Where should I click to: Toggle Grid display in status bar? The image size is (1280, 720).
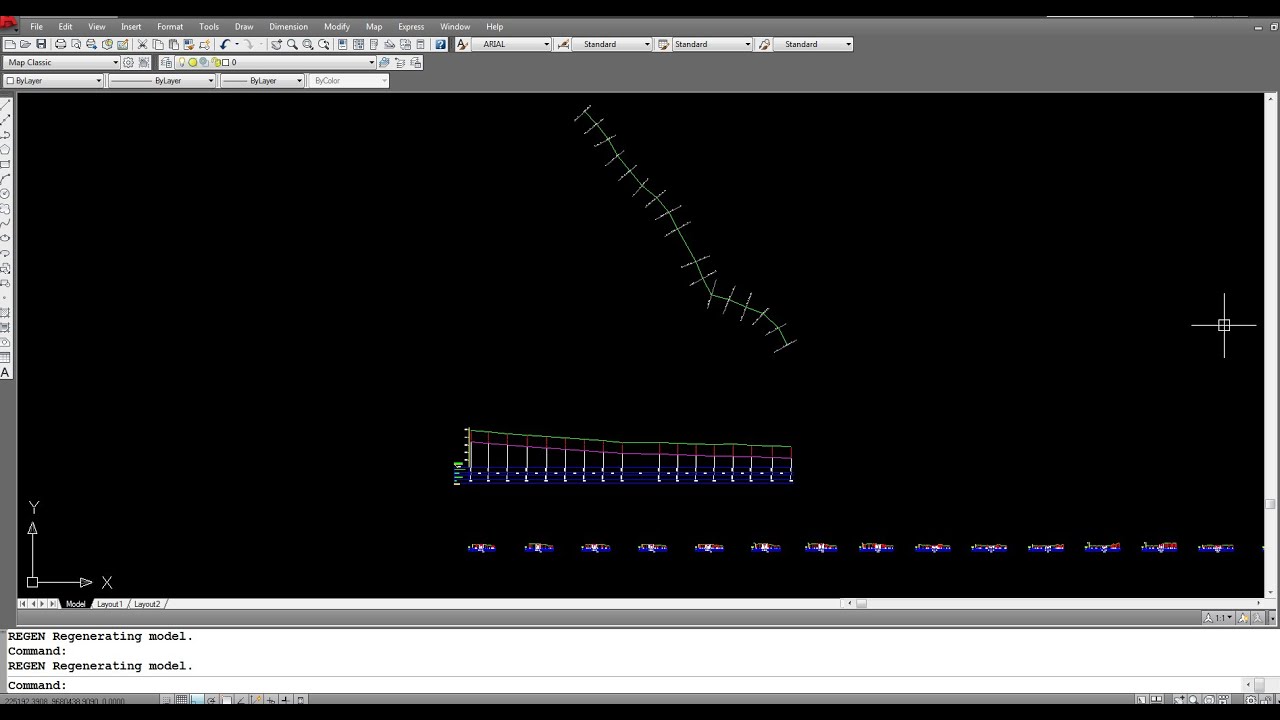181,700
